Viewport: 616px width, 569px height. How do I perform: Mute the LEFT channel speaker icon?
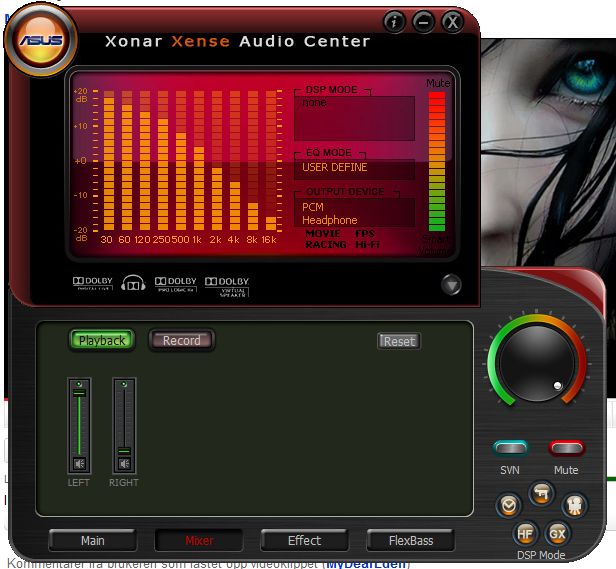pos(79,464)
